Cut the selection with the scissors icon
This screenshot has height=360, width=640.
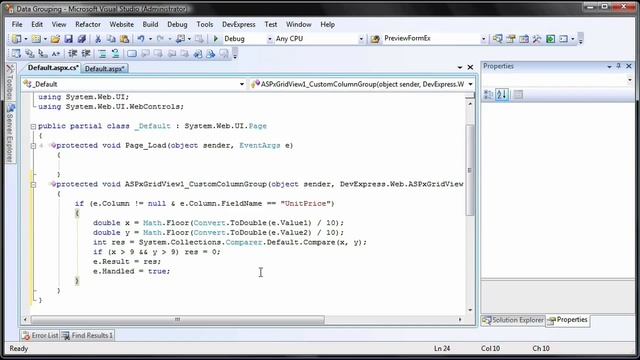click(98, 39)
